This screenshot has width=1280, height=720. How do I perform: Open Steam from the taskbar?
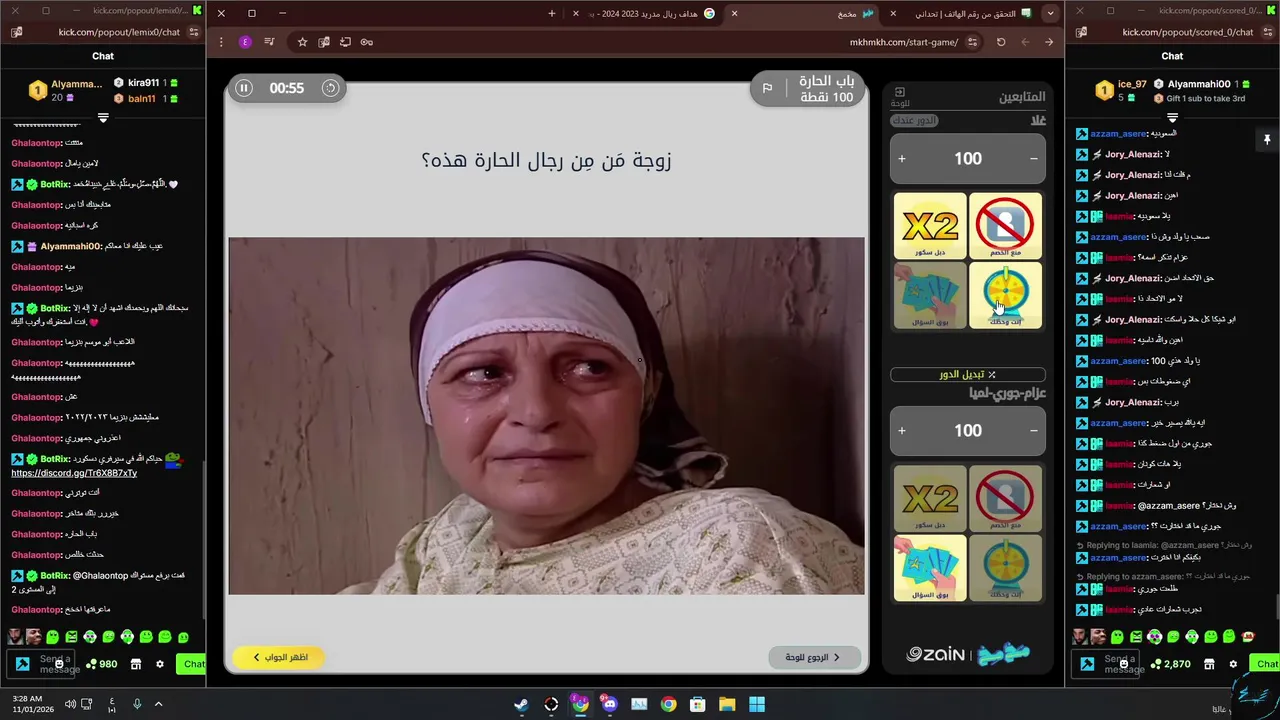pos(521,704)
